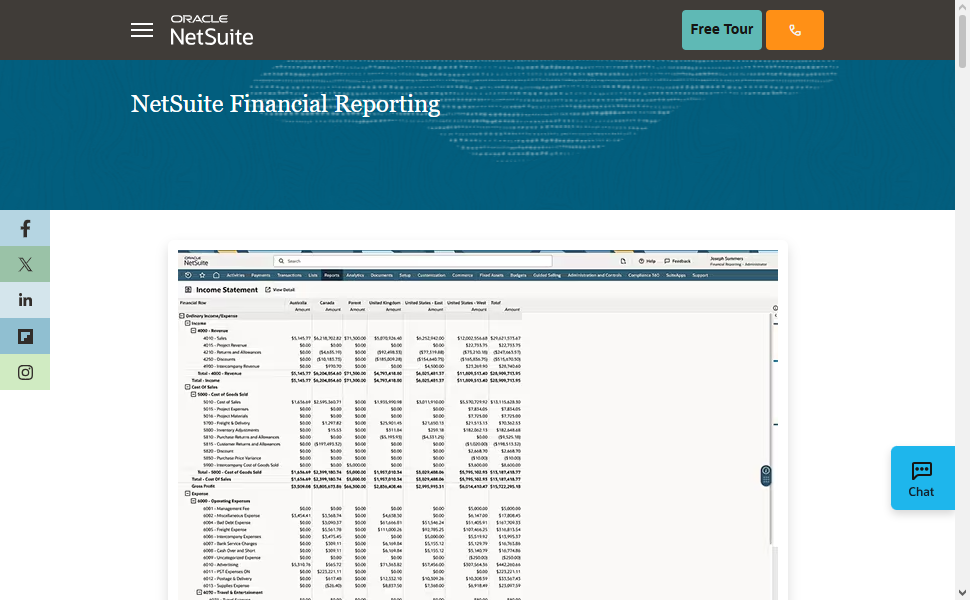Open the SuiteApps menu in NetSuite navigation
Screen dimensions: 970x600
click(x=676, y=275)
